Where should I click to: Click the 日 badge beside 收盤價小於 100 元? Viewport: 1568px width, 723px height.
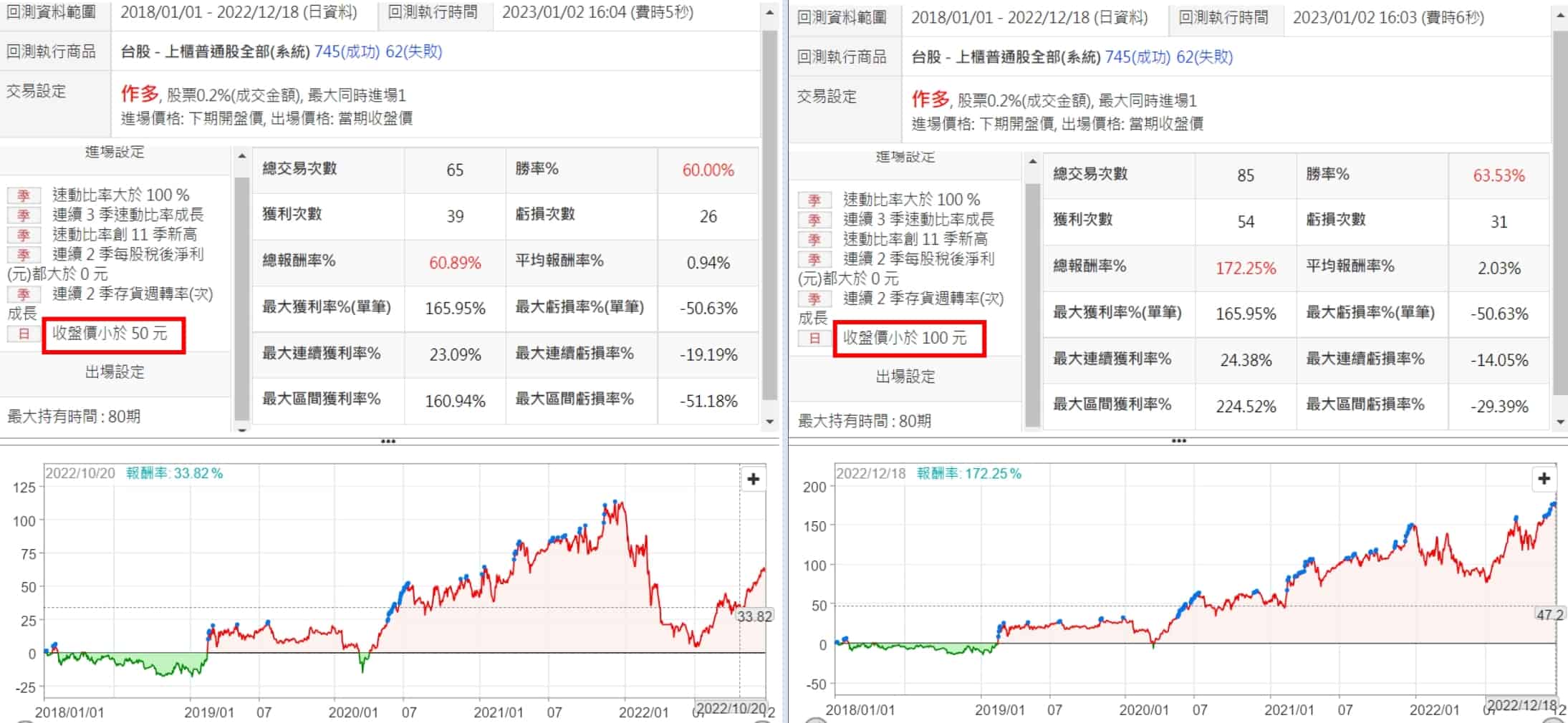pyautogui.click(x=814, y=338)
